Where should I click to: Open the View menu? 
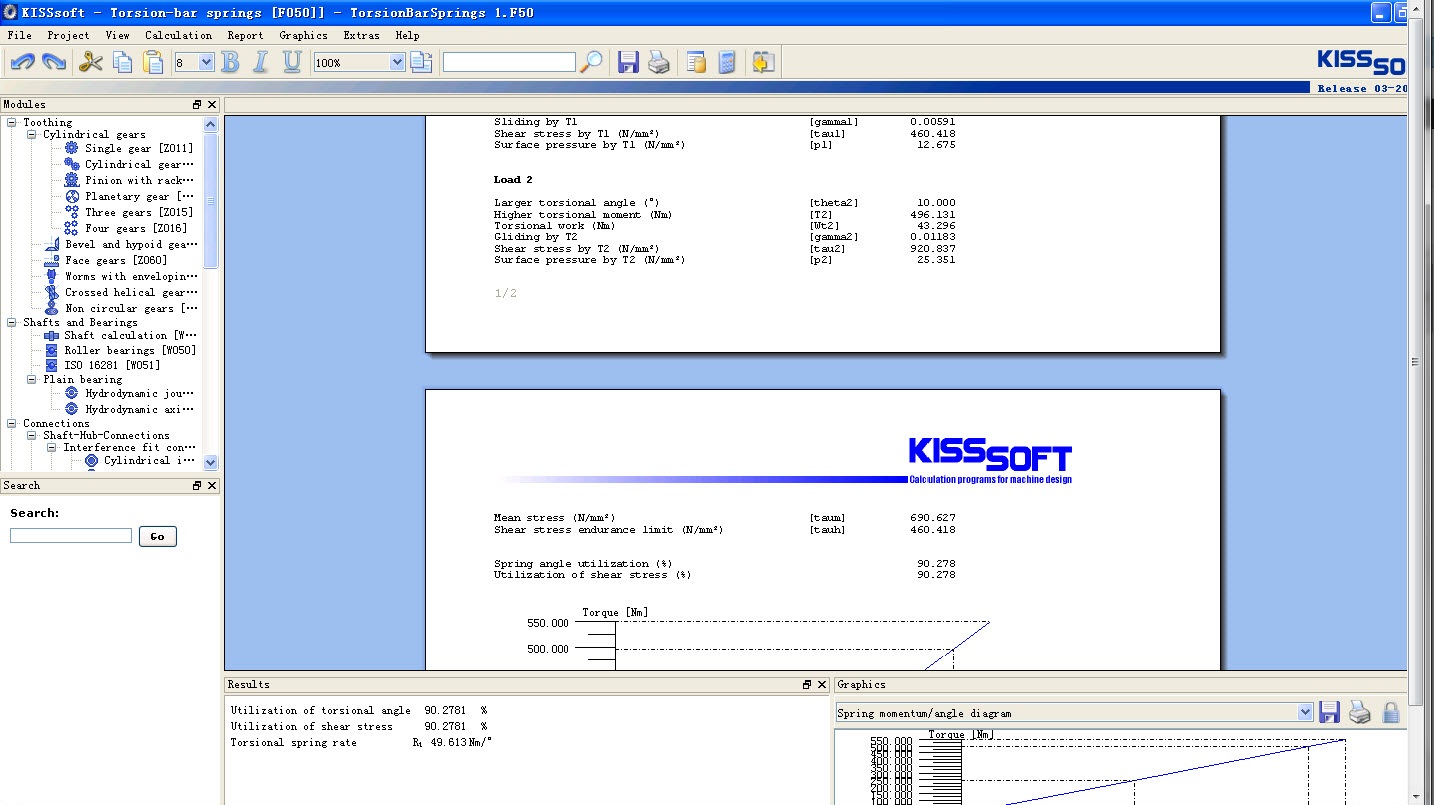pyautogui.click(x=117, y=35)
